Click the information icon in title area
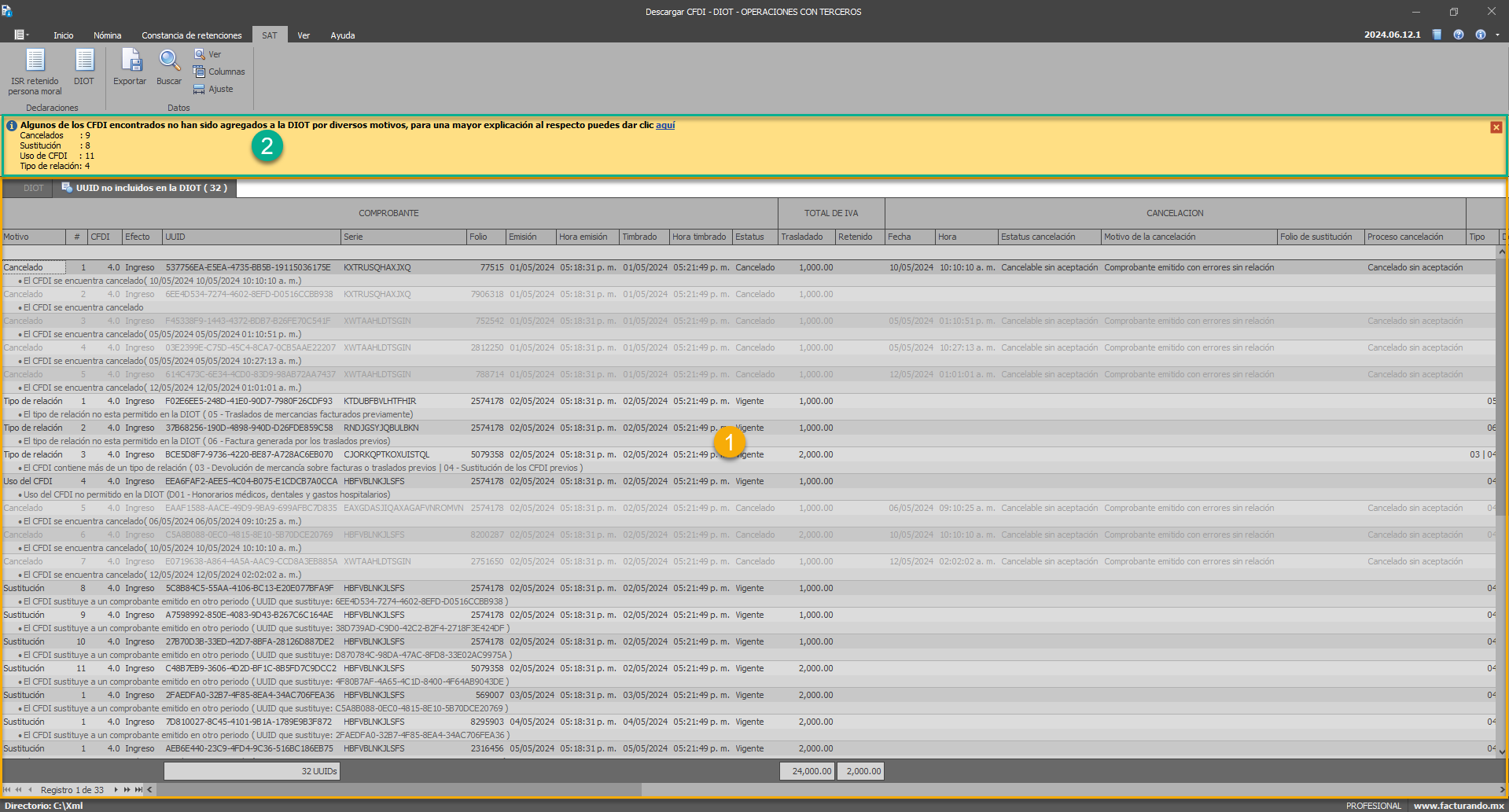This screenshot has width=1509, height=812. [1481, 35]
